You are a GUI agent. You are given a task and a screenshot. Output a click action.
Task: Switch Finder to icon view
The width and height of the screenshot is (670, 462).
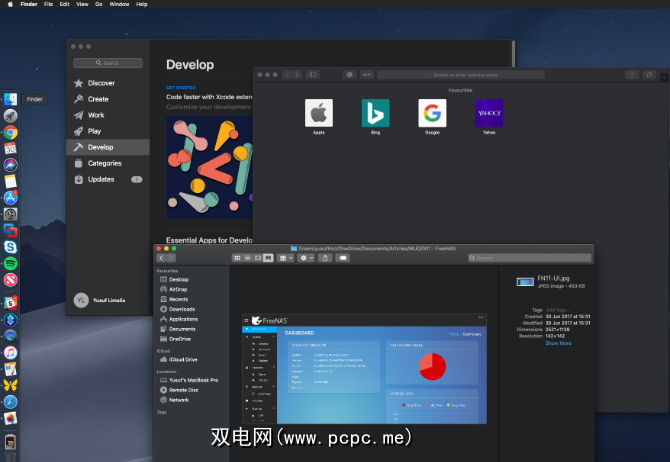[237, 257]
